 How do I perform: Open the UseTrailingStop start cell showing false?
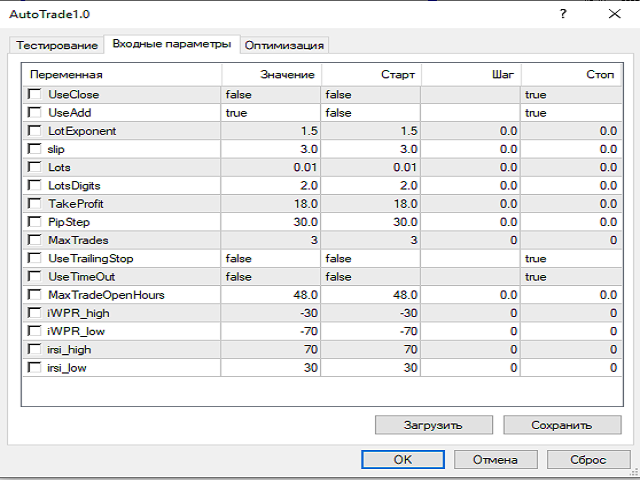coord(371,258)
